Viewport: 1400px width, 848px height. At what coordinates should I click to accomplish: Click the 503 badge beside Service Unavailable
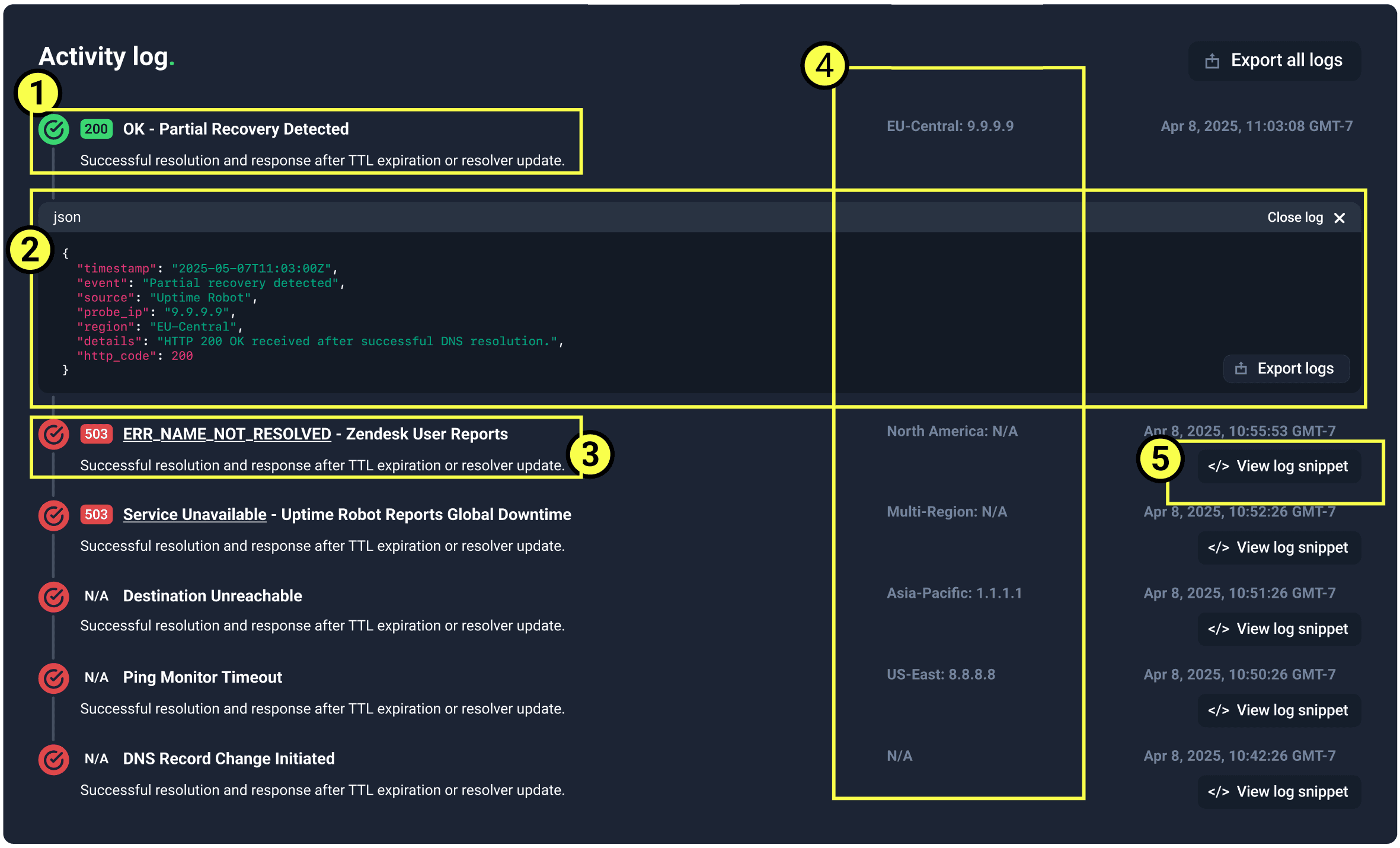(96, 515)
